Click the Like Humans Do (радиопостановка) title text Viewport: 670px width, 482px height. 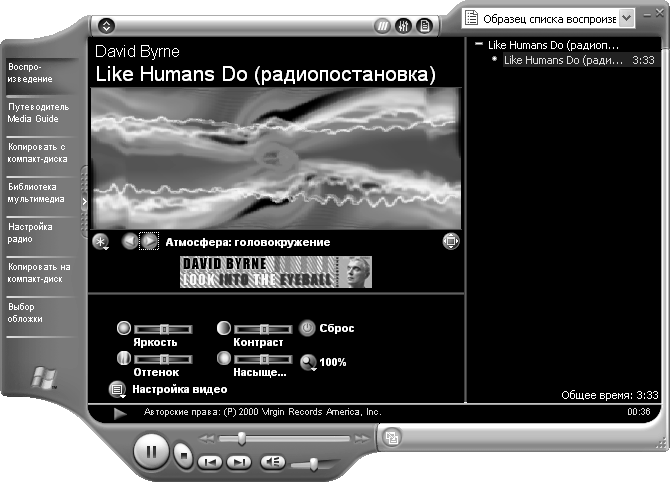[265, 74]
